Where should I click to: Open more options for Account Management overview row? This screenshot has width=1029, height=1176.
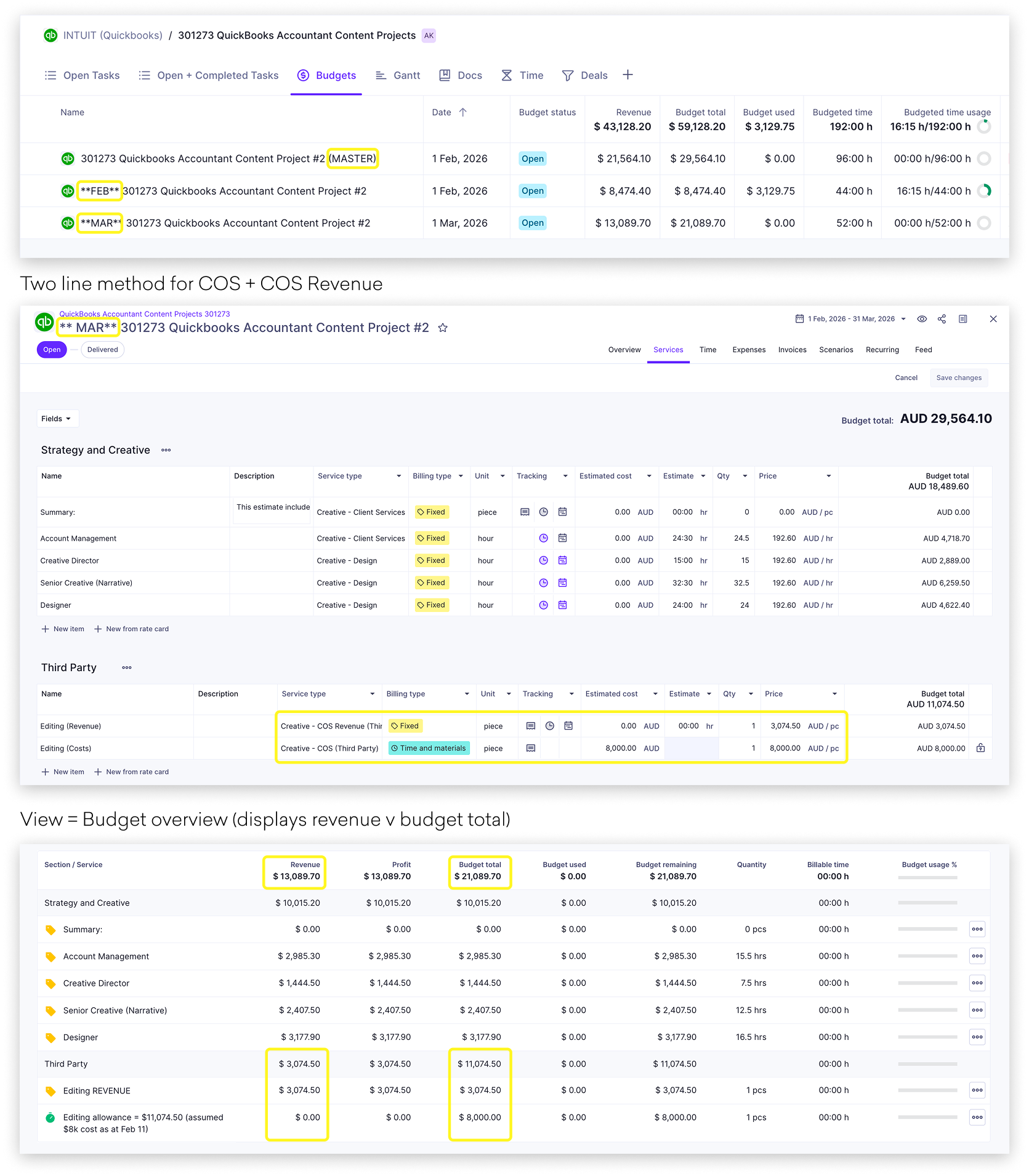977,956
